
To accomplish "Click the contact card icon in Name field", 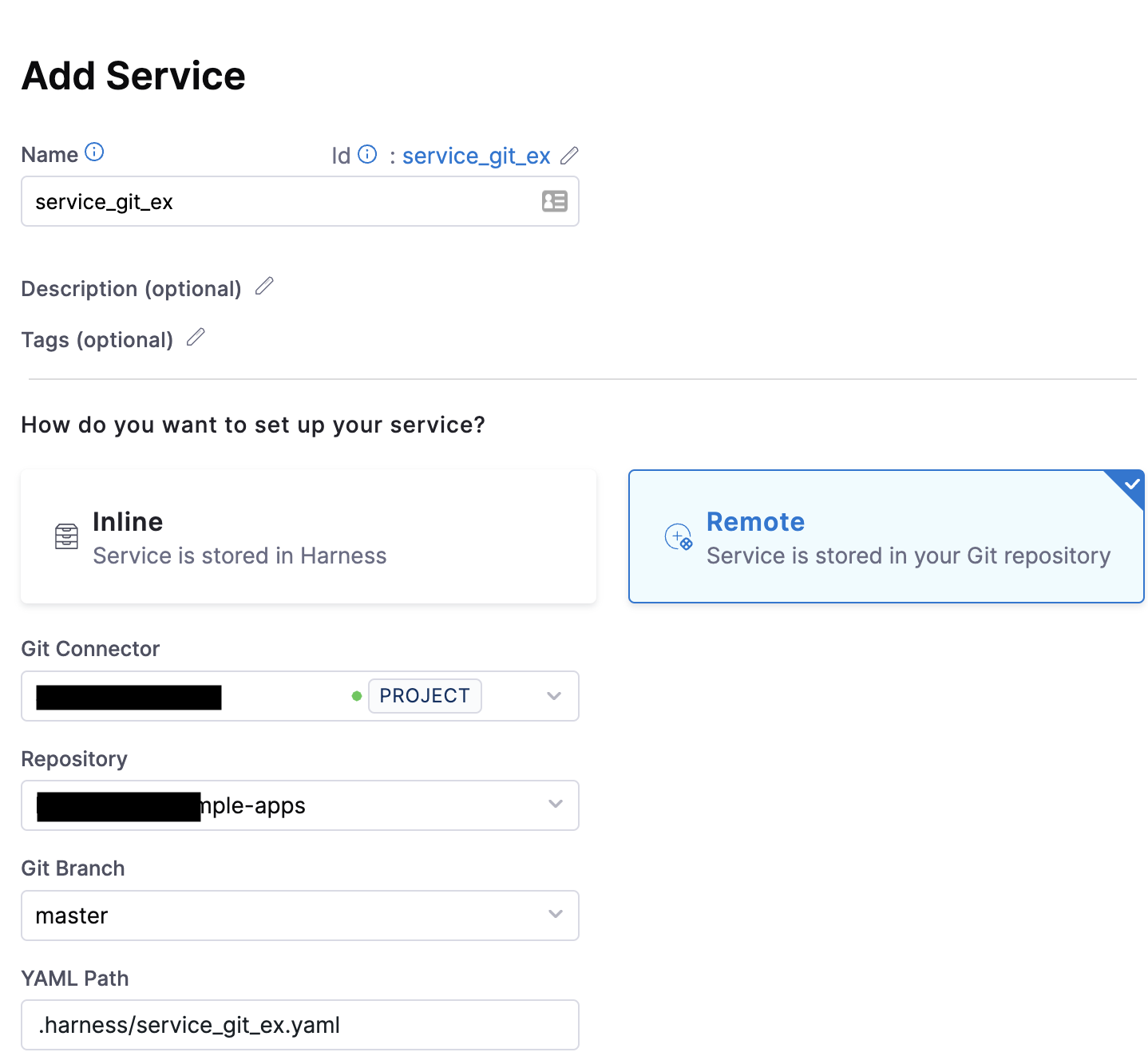I will pos(555,201).
